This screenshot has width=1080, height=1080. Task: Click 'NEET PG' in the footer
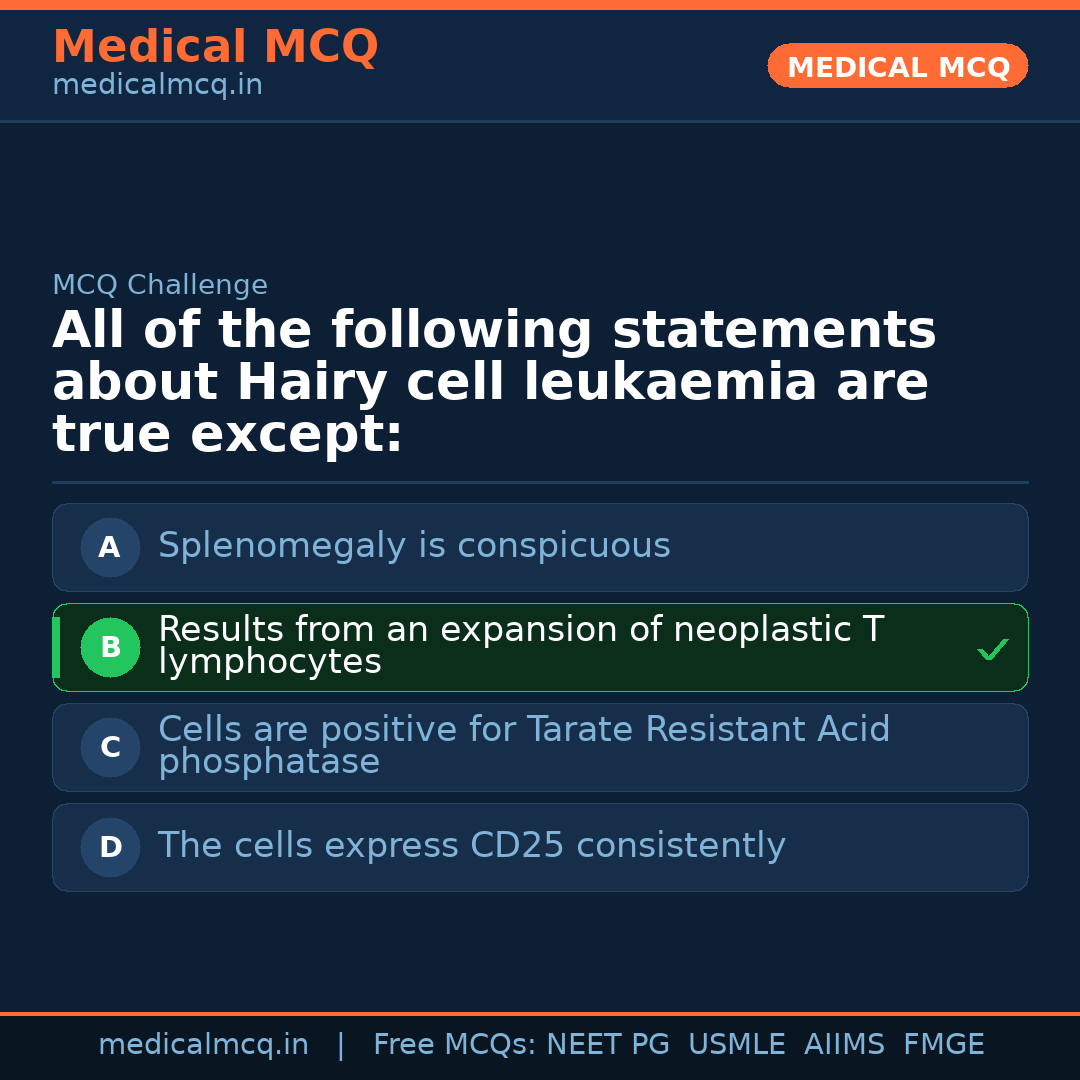pos(608,1045)
